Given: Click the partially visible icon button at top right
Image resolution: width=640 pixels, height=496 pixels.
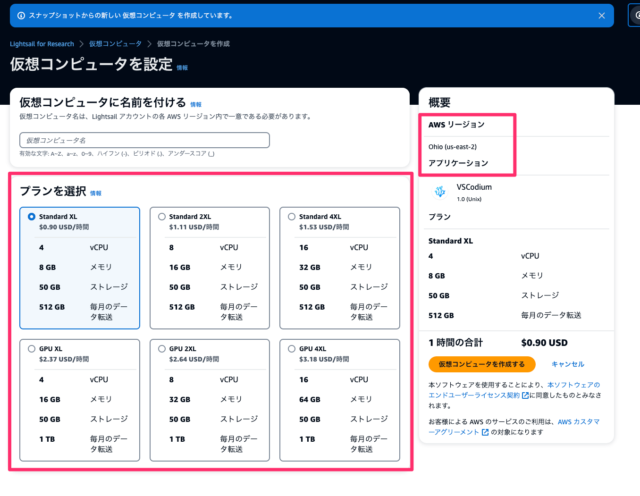Looking at the screenshot, I should pos(634,16).
